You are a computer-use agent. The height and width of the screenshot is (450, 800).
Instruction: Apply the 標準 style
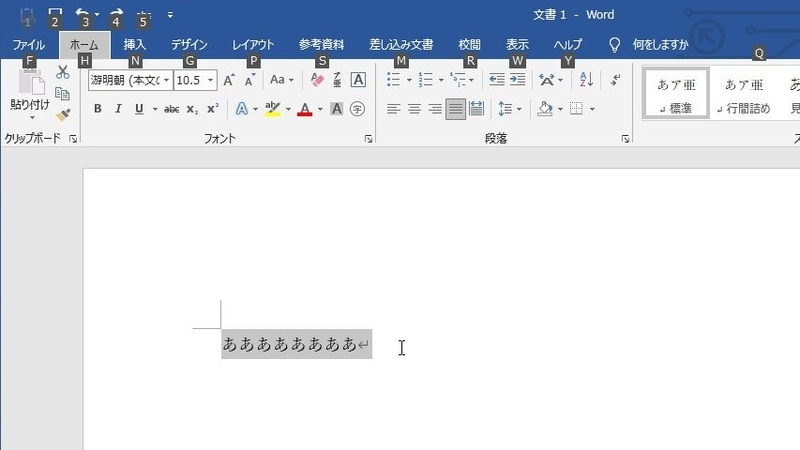pyautogui.click(x=676, y=94)
